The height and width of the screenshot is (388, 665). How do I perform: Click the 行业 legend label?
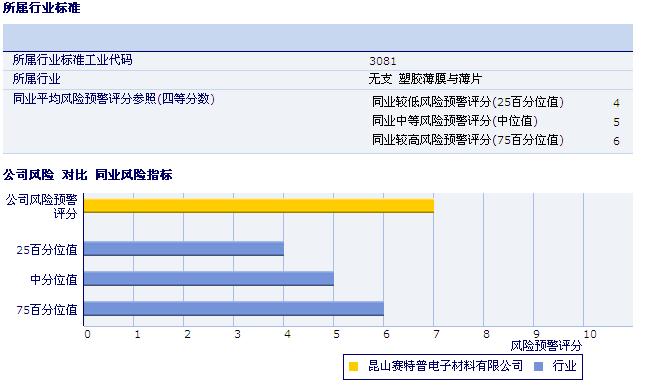pyautogui.click(x=564, y=366)
